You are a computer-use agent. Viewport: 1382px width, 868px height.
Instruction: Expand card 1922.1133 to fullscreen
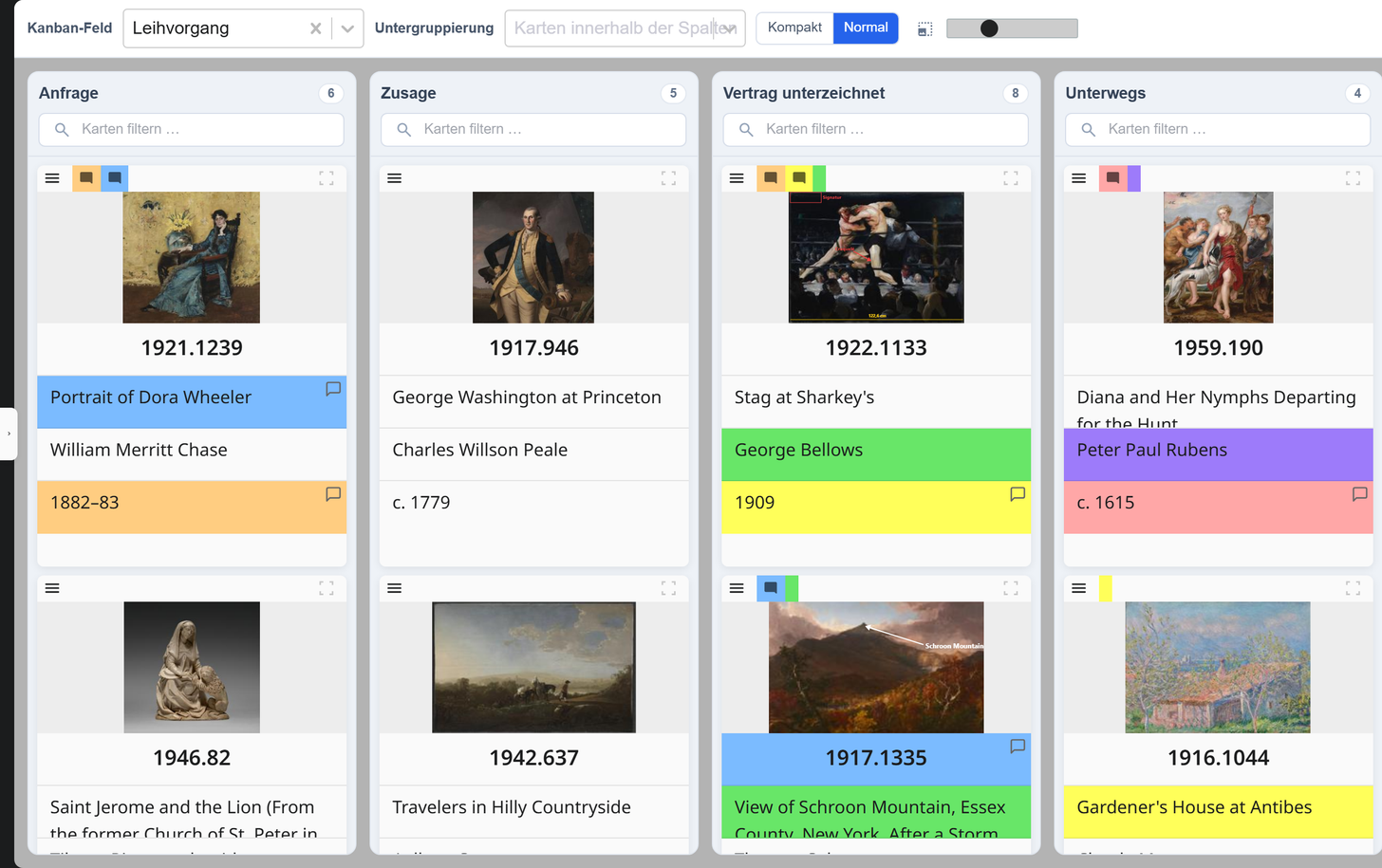[x=1011, y=178]
